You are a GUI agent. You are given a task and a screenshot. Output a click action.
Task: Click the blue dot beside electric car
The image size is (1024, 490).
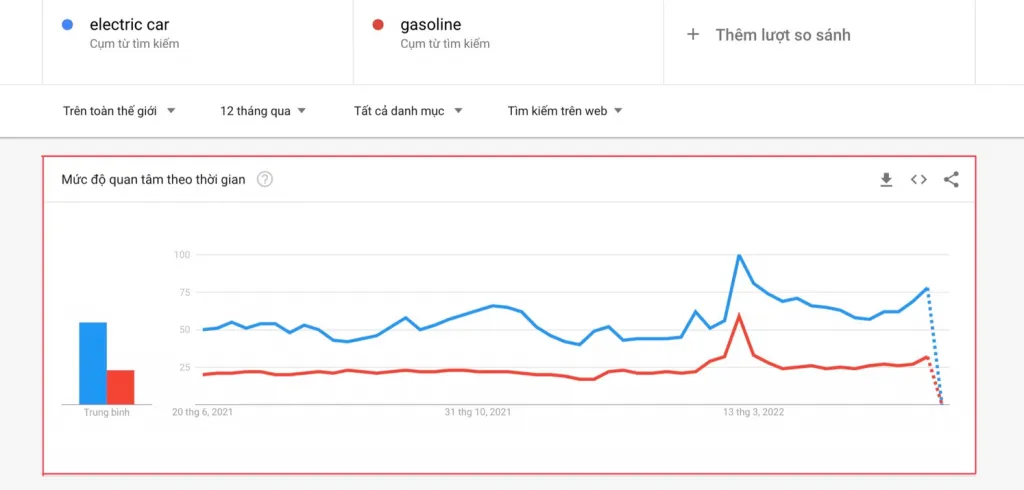point(66,25)
